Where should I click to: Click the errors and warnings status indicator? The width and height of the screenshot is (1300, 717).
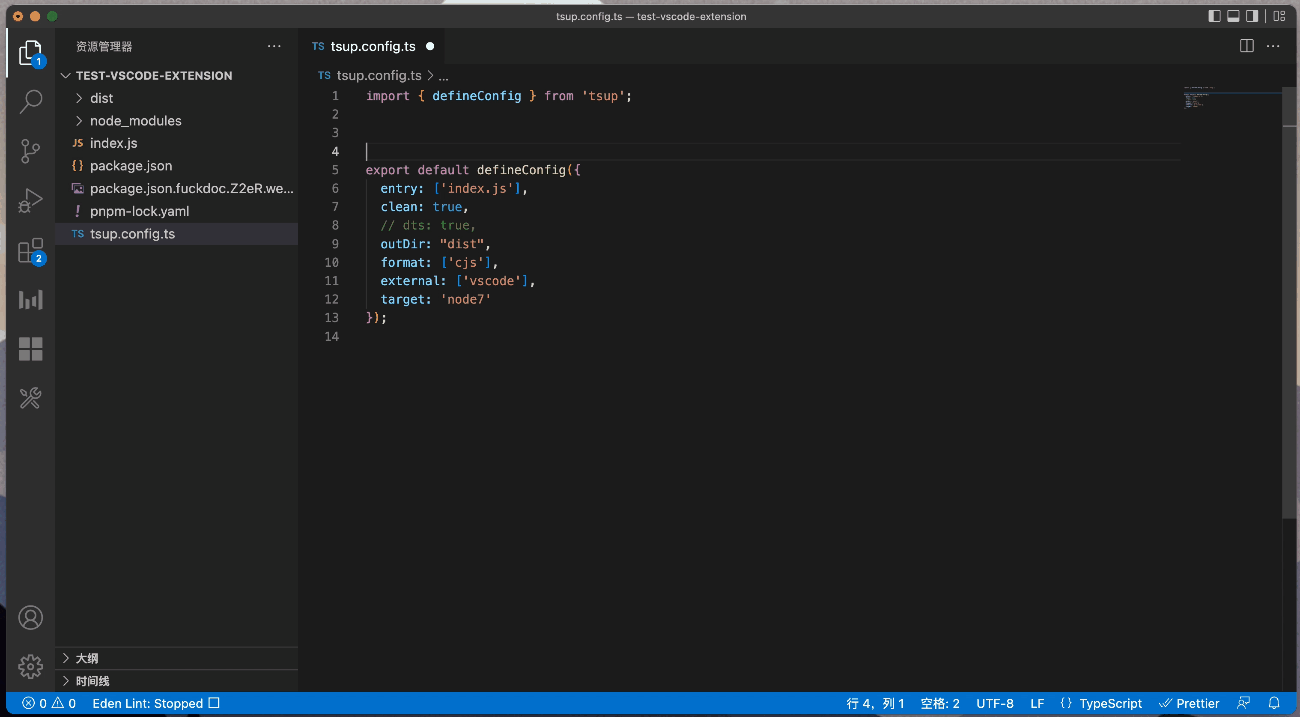(49, 703)
